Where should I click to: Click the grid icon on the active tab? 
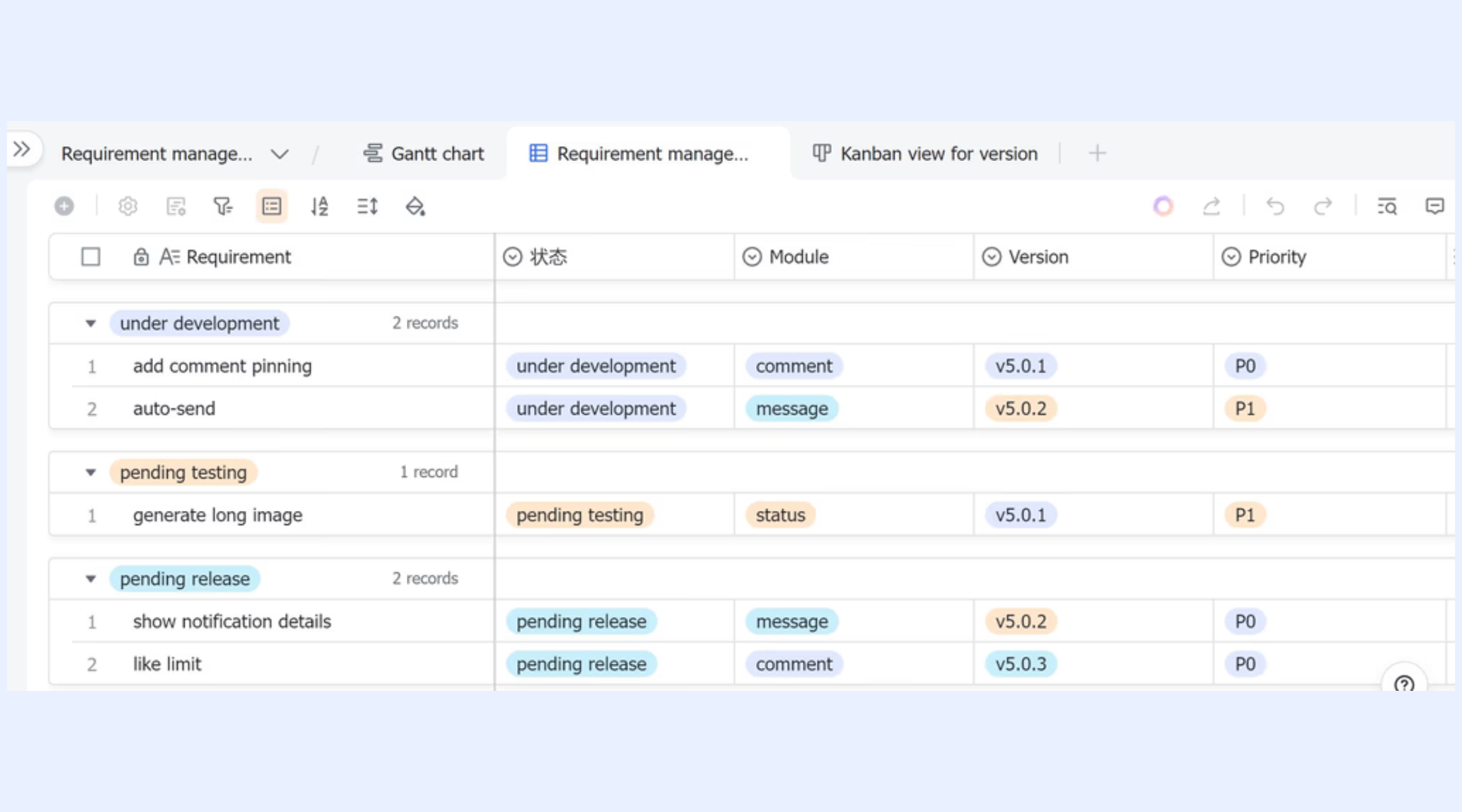point(538,153)
